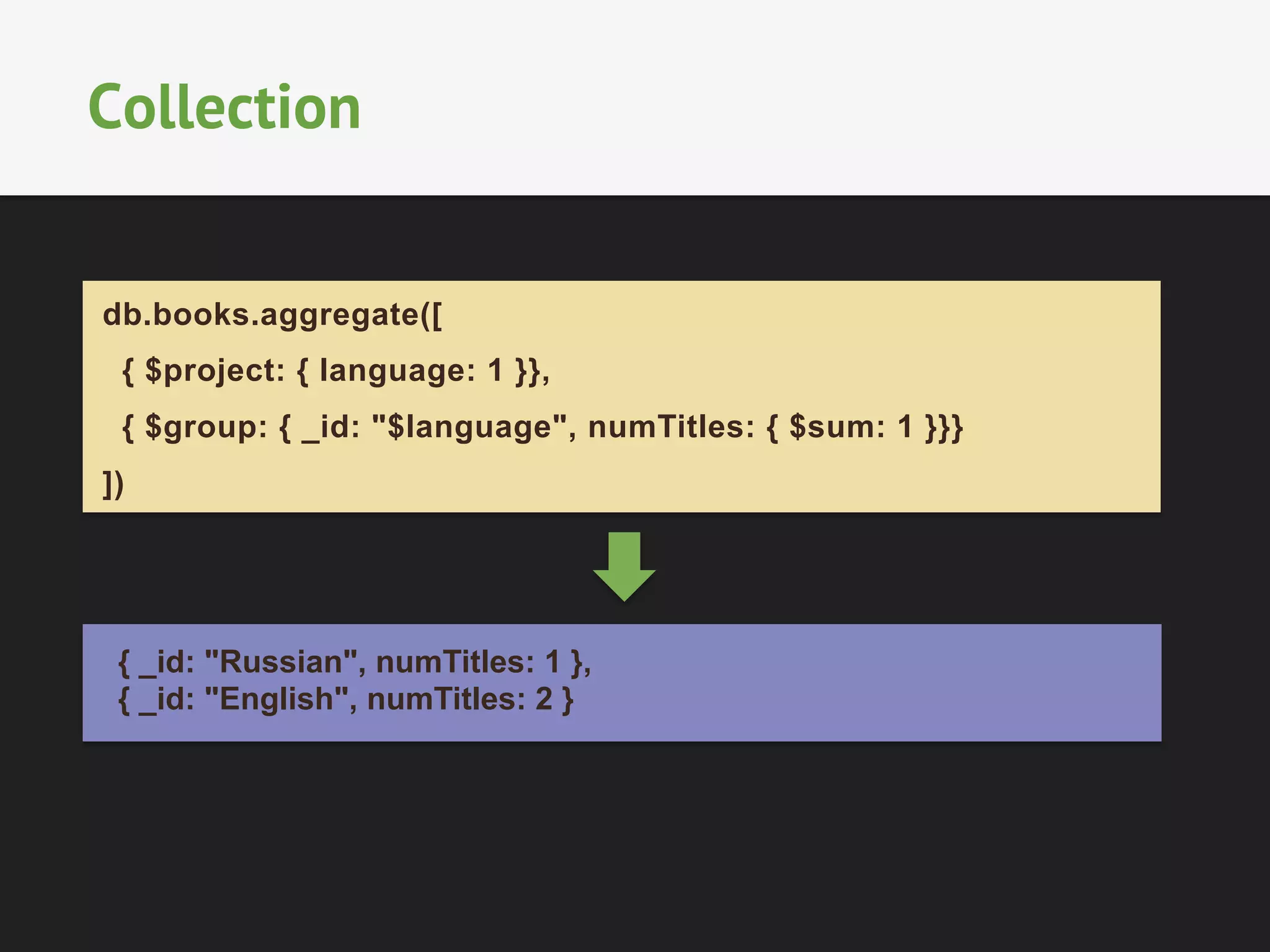Select the db.books.aggregate([ line
The height and width of the screenshot is (952, 1270).
pos(272,315)
